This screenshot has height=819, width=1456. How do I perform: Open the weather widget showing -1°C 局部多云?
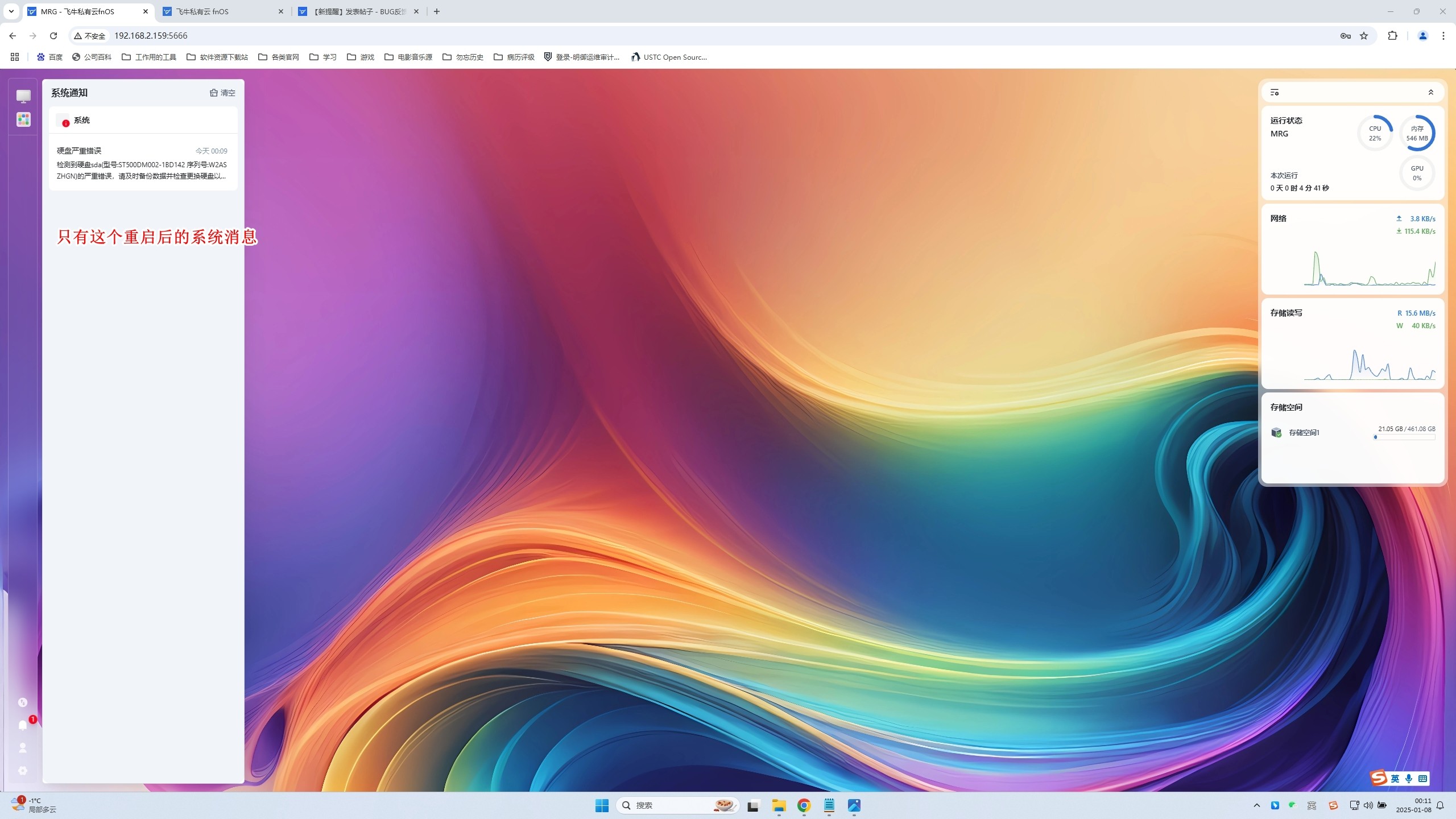tap(34, 805)
